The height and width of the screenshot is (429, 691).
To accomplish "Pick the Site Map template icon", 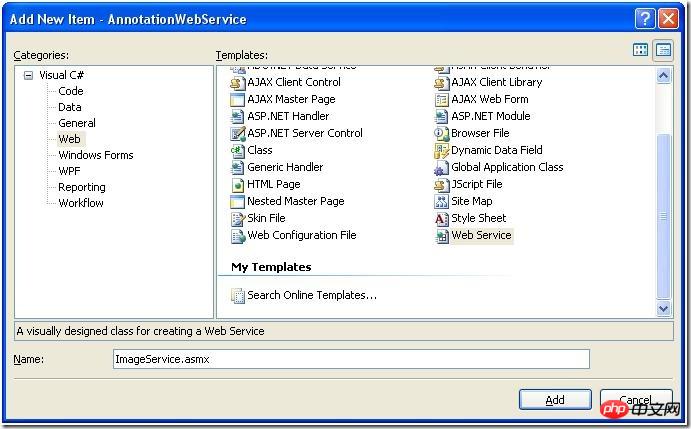I will pyautogui.click(x=442, y=201).
